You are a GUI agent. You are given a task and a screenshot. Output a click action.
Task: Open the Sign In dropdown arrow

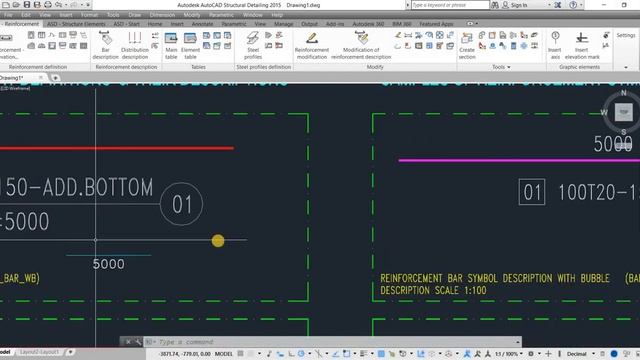tap(549, 5)
